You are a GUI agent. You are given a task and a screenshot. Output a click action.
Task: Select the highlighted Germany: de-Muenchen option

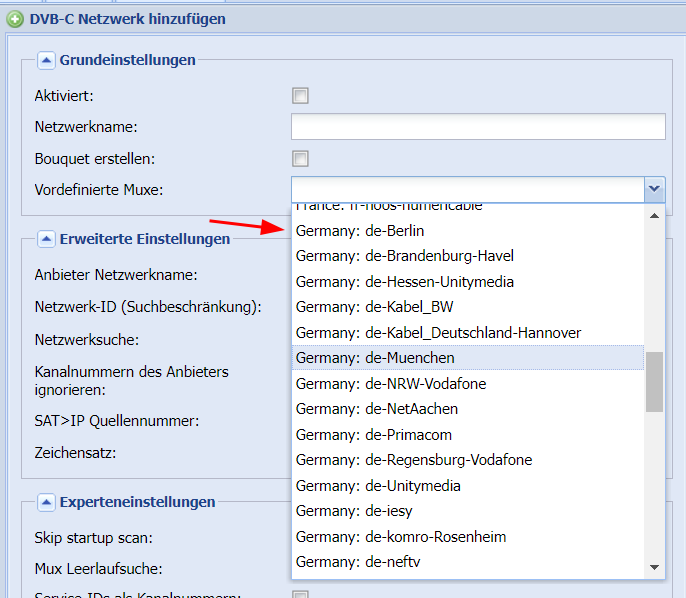[468, 358]
